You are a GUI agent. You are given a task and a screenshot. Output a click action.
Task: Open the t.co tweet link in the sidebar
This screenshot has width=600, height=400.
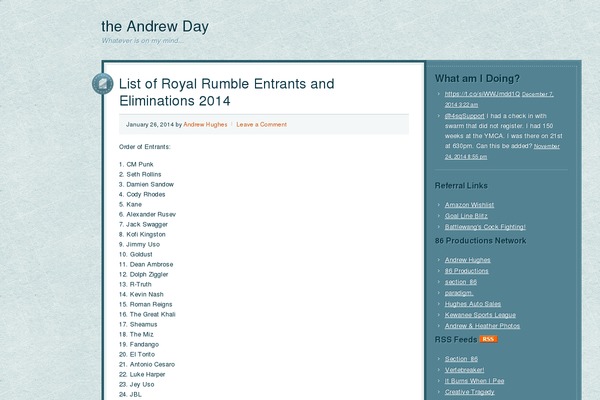pos(482,94)
